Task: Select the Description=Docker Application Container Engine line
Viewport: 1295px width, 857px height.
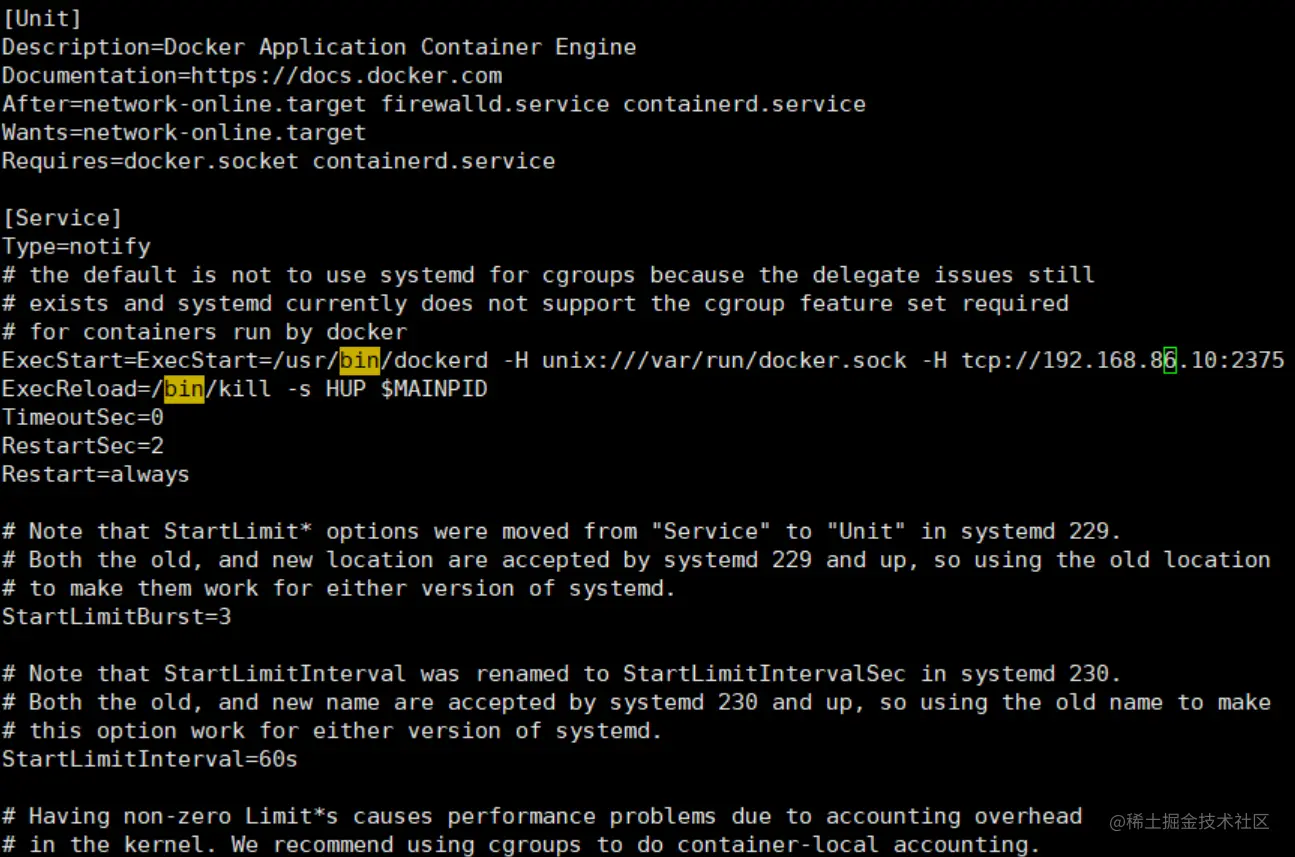Action: [319, 47]
